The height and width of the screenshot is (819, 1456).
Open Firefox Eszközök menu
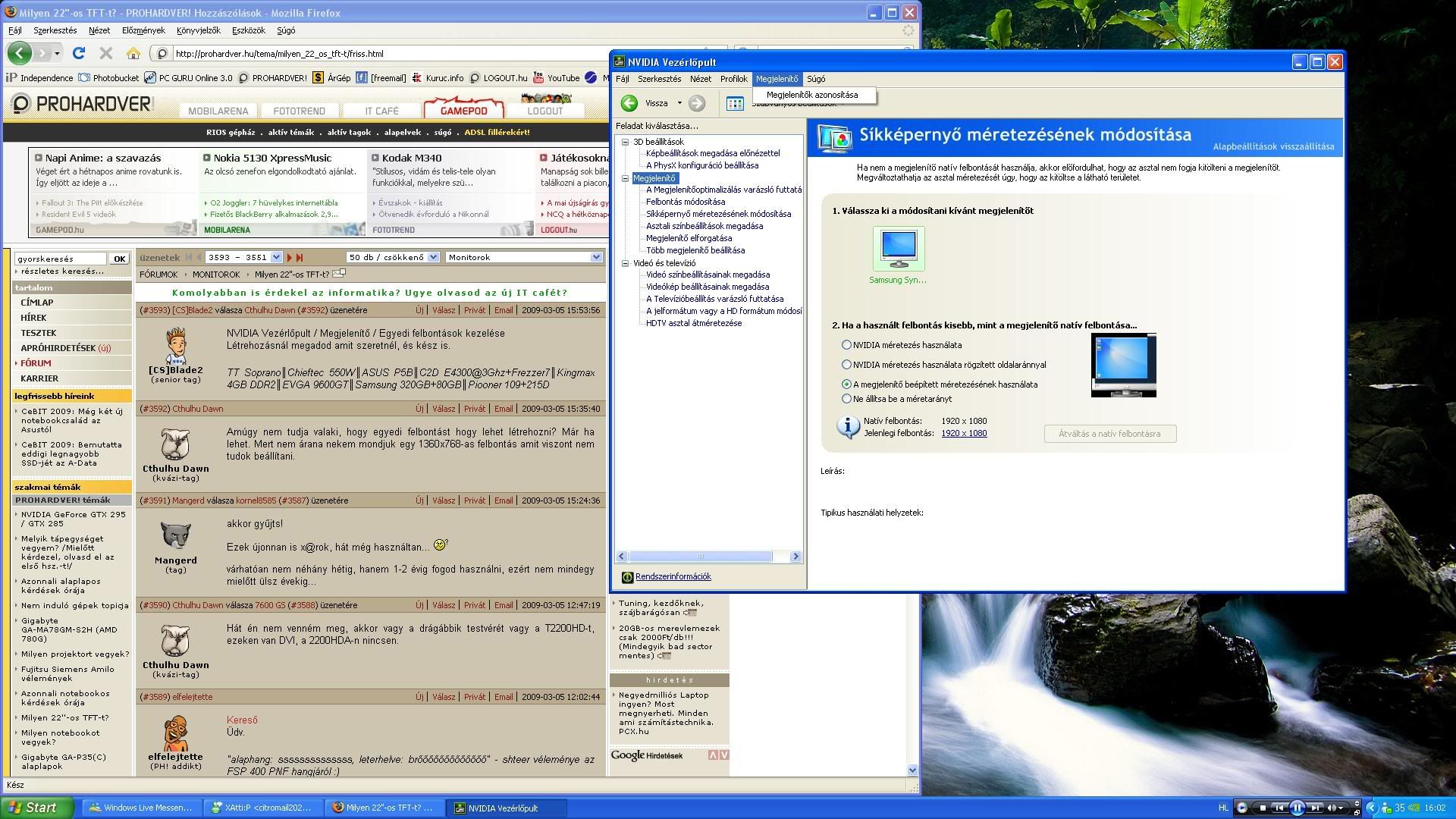coord(249,30)
